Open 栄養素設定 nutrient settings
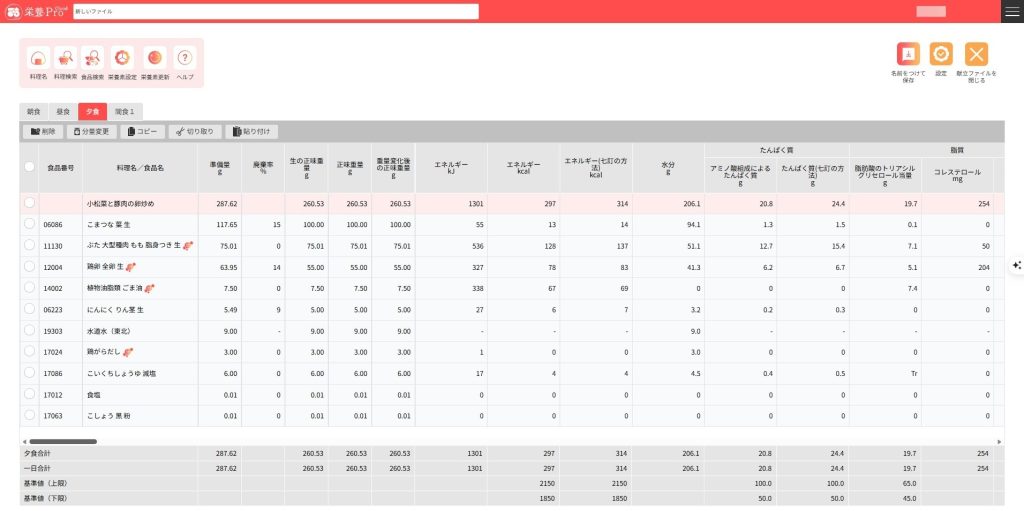This screenshot has height=511, width=1024. pos(122,62)
